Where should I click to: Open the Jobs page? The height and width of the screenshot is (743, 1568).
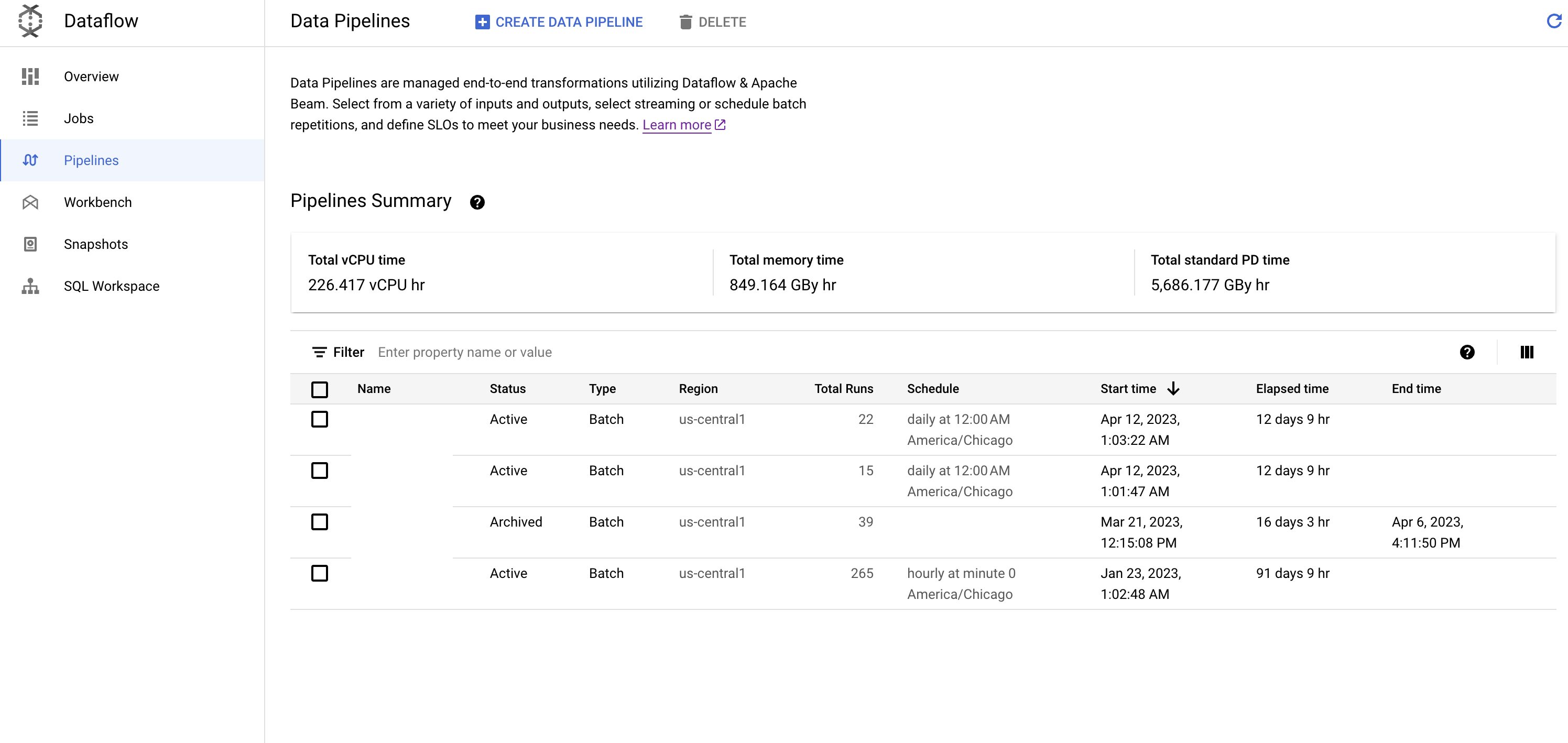[x=132, y=118]
